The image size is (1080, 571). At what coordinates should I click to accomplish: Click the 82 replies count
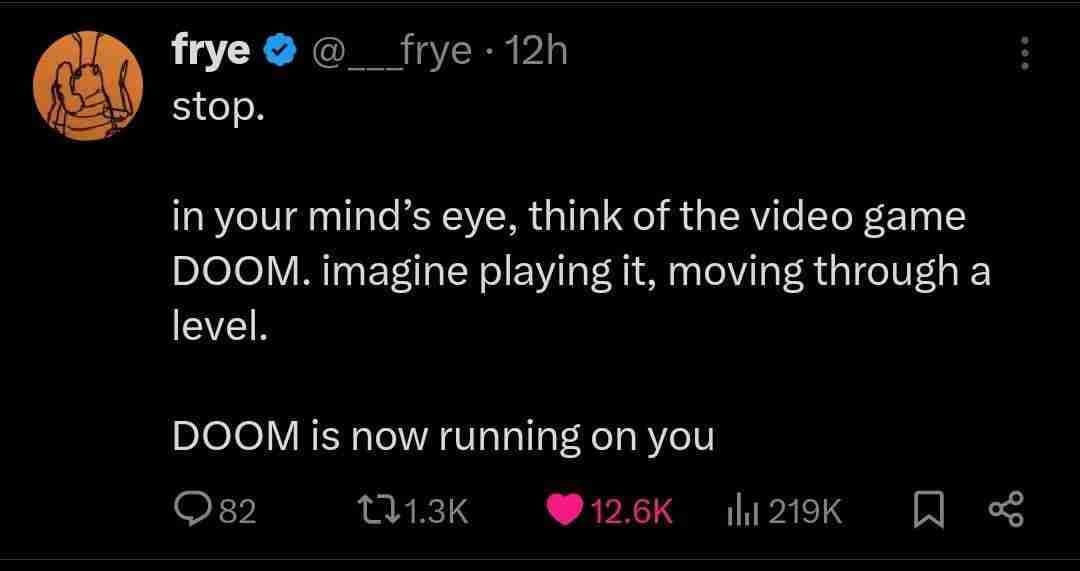click(237, 512)
